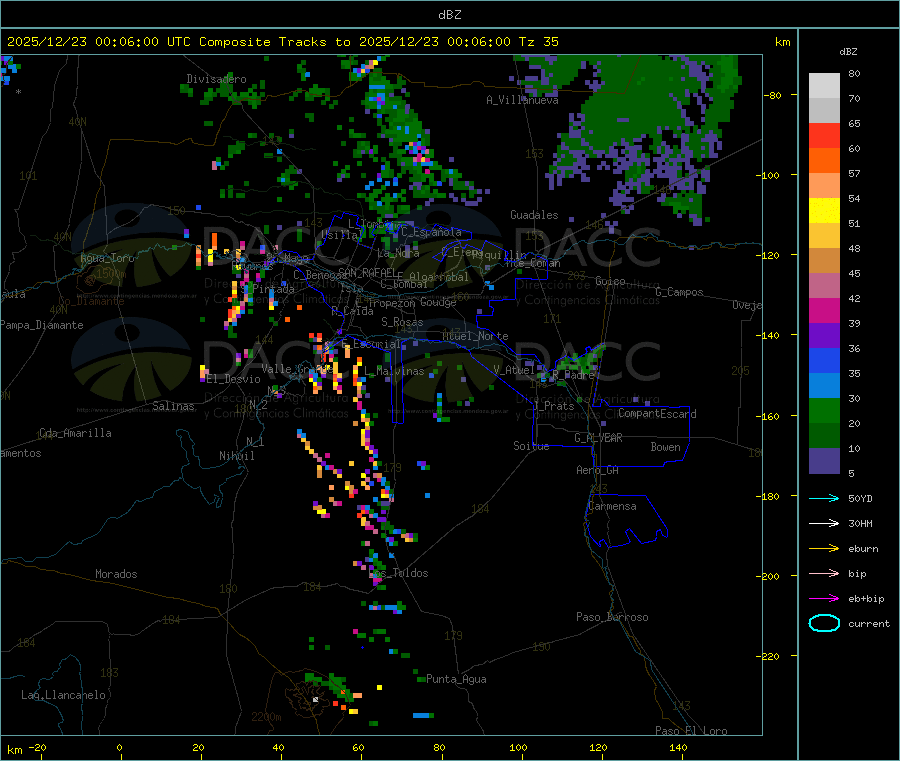Click the Nihuil location label
Image resolution: width=900 pixels, height=761 pixels.
[237, 456]
